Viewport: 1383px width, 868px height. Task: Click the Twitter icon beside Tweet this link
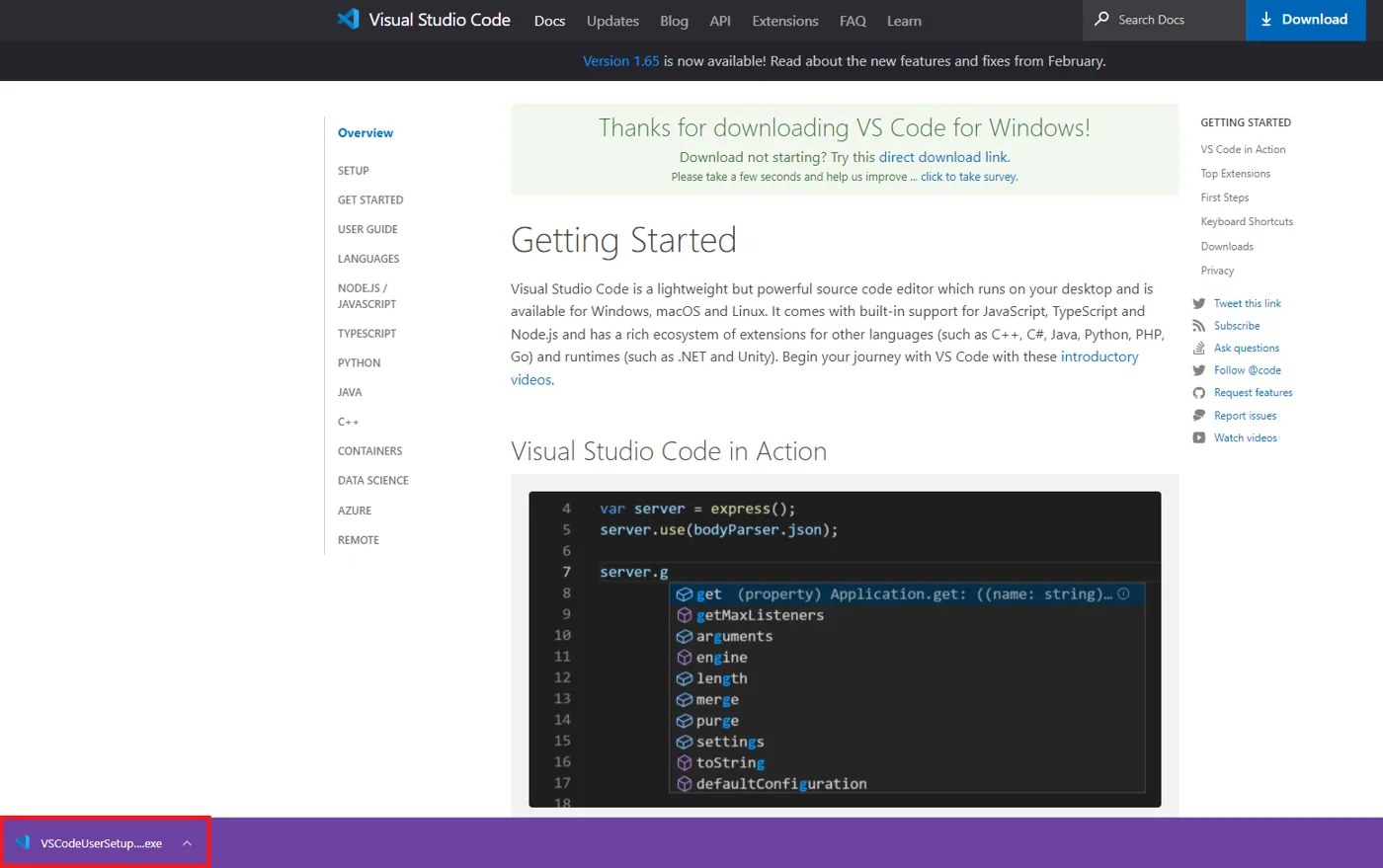click(1198, 304)
